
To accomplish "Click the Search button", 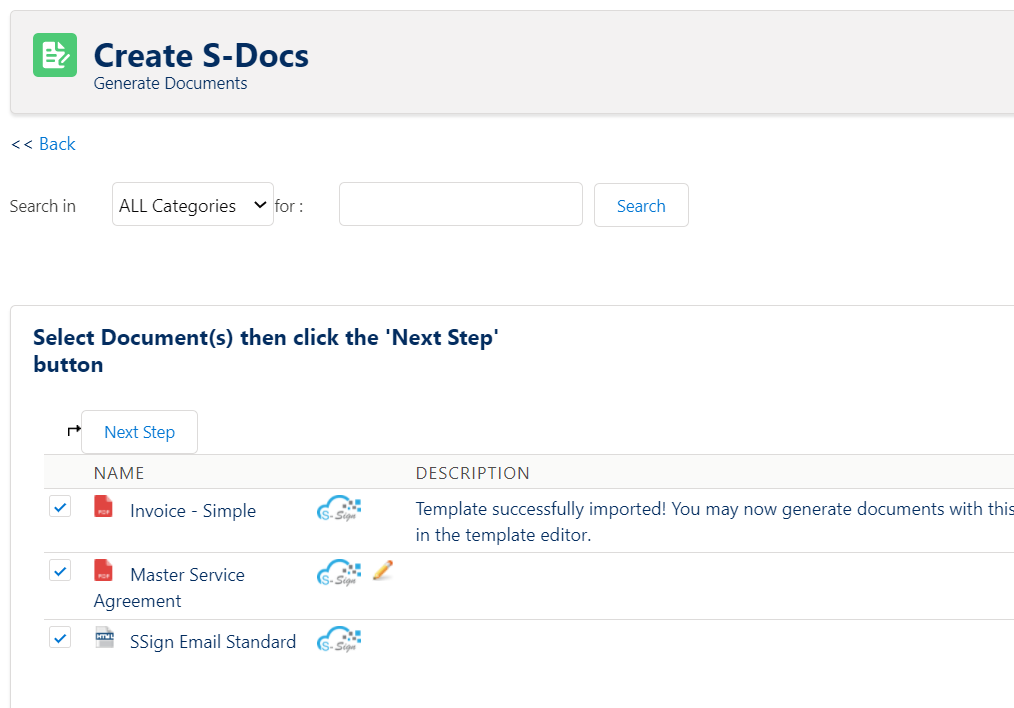I will click(x=641, y=206).
